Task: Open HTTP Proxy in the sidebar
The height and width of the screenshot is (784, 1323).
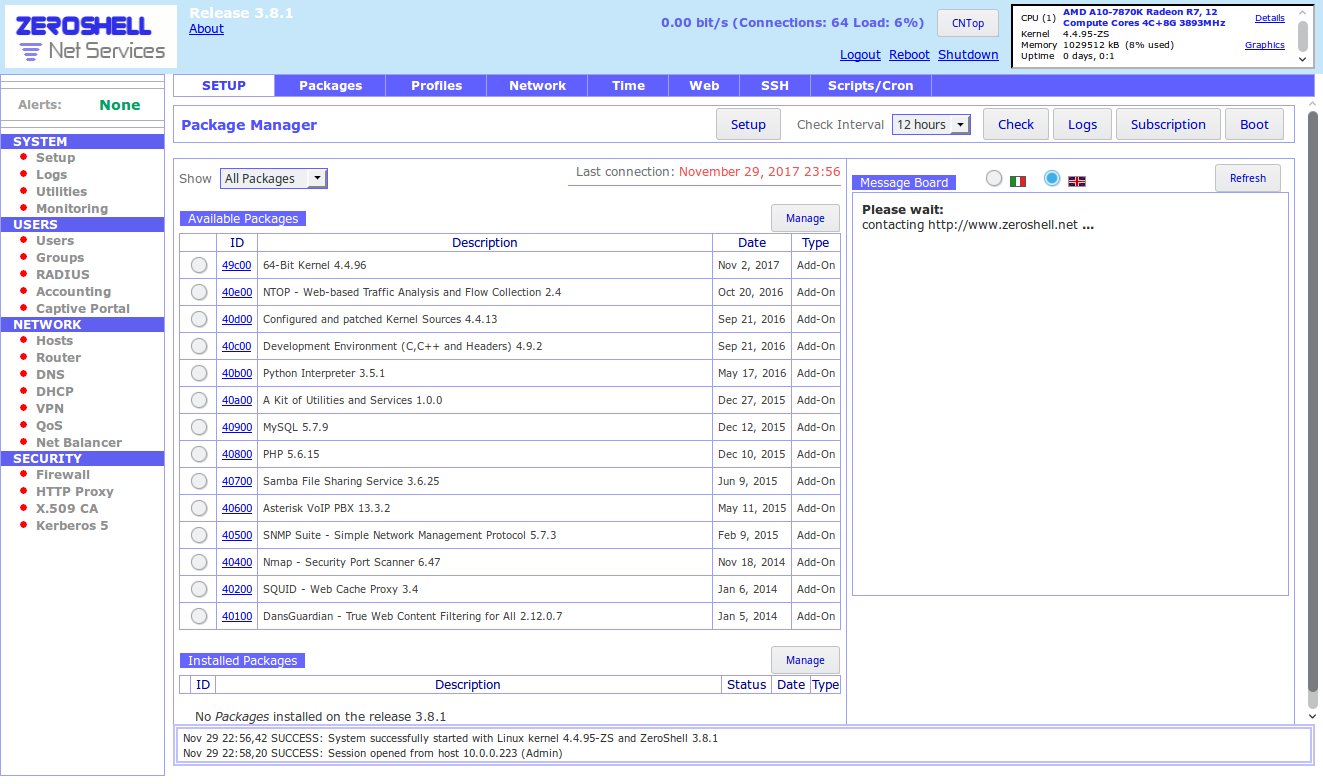Action: [75, 492]
